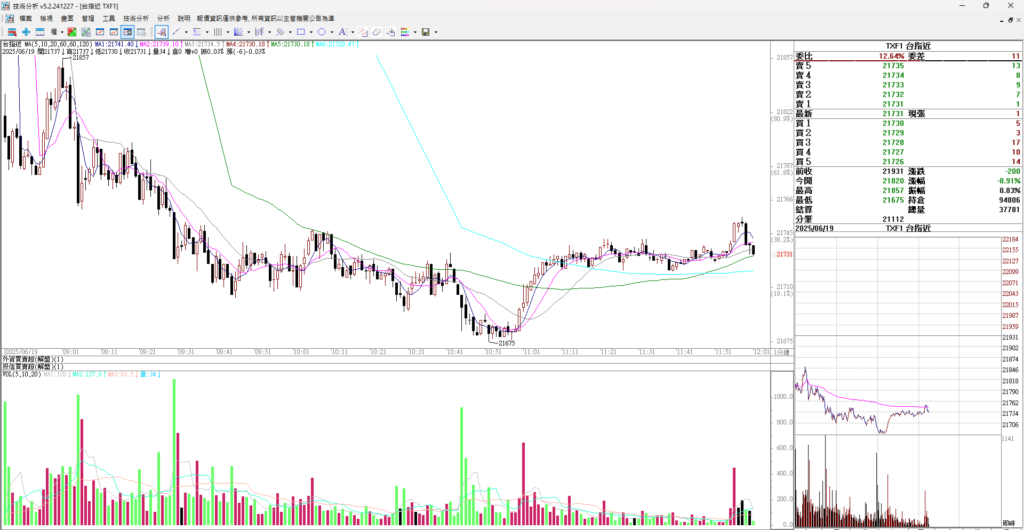The width and height of the screenshot is (1024, 530).
Task: Click the red and green chart icon
Action: tap(72, 31)
